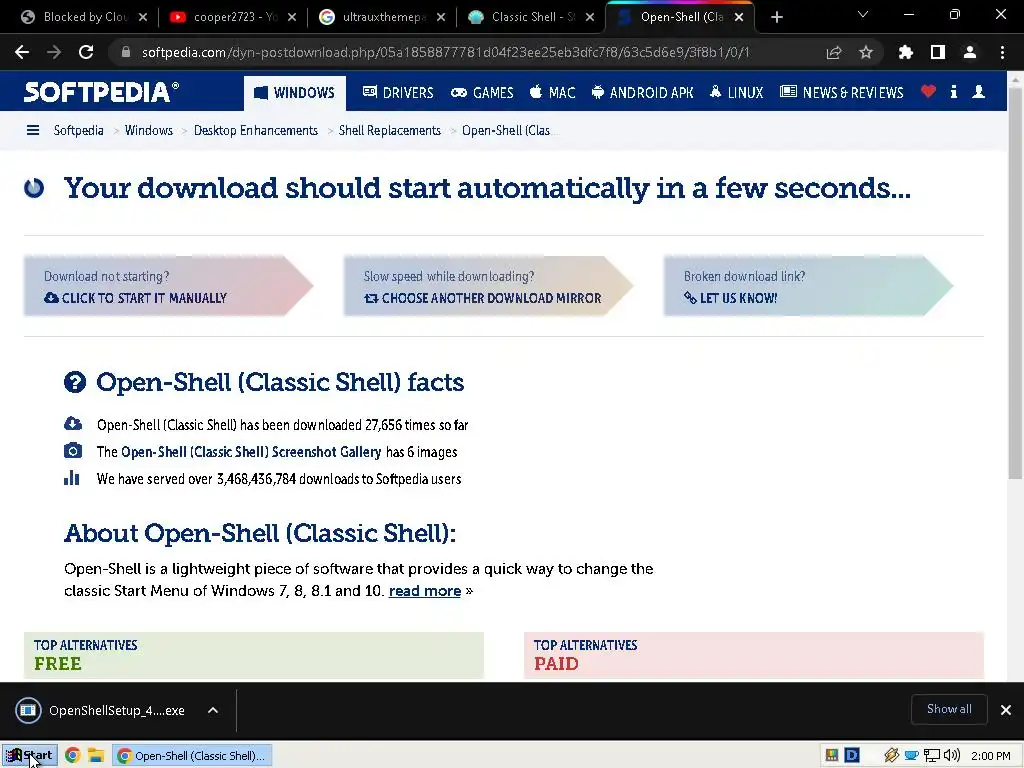Screen dimensions: 1024x768
Task: Go to Softpedia breadcrumb link
Action: click(x=78, y=131)
